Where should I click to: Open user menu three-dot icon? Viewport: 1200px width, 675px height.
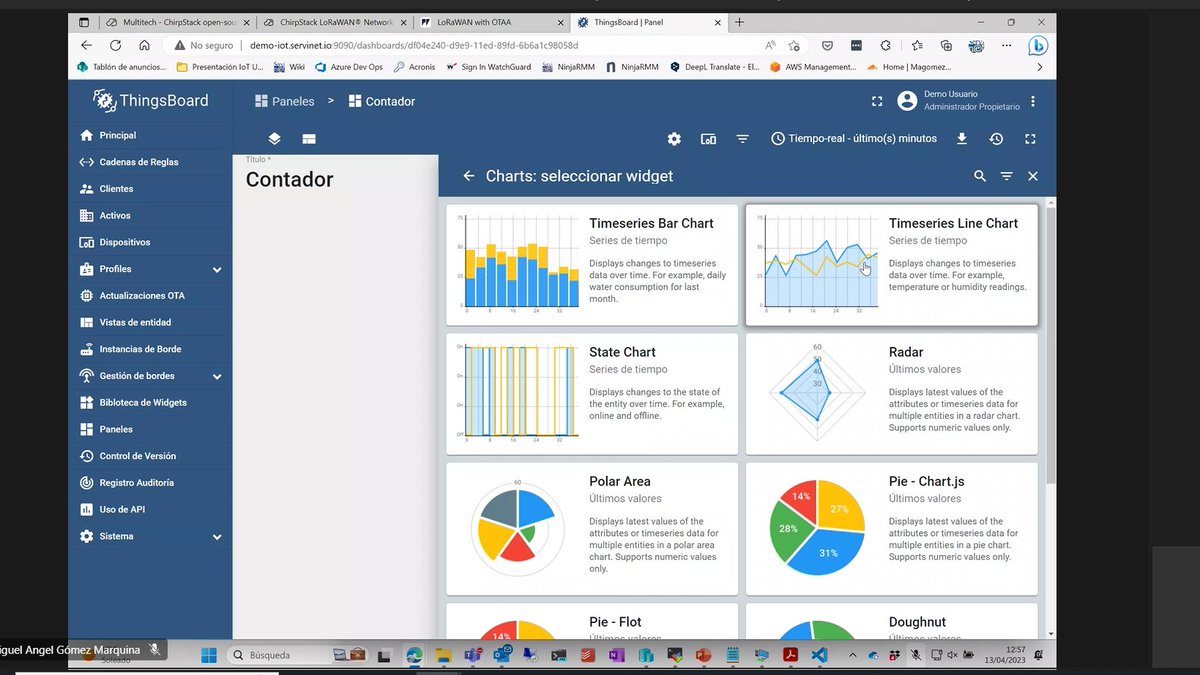tap(1033, 101)
